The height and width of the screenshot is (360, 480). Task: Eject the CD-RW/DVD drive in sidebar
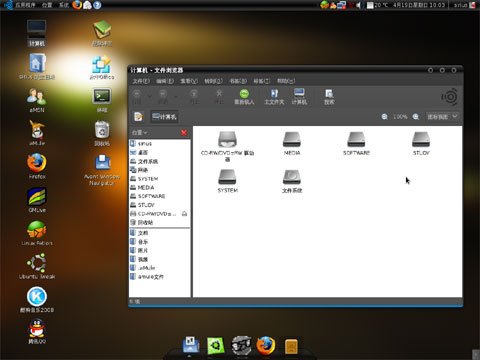[x=184, y=214]
